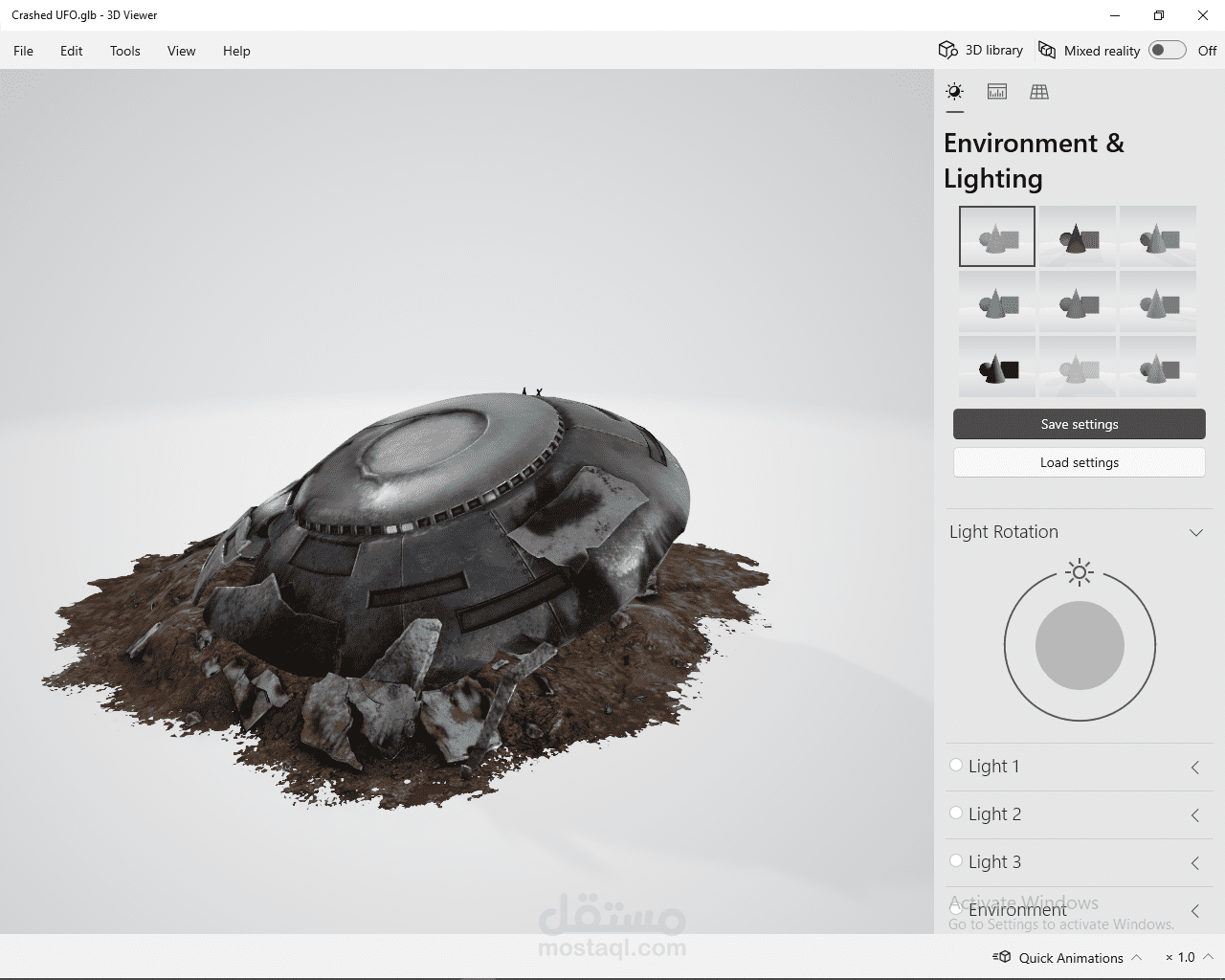Toggle the Mixed reality switch
Screen dimensions: 1225x980
coord(1167,50)
